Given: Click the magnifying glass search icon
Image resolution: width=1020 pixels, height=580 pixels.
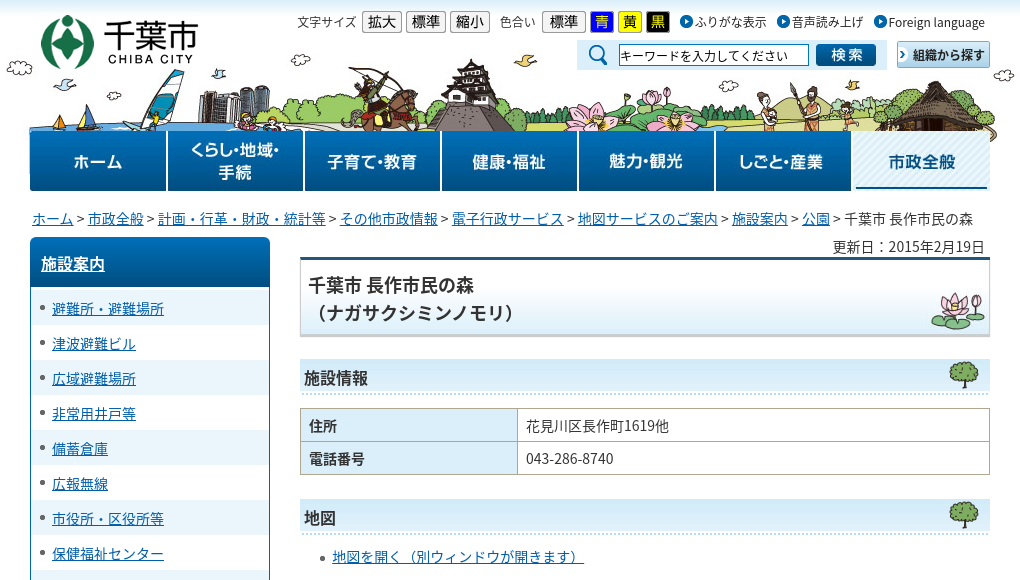Looking at the screenshot, I should (x=596, y=55).
